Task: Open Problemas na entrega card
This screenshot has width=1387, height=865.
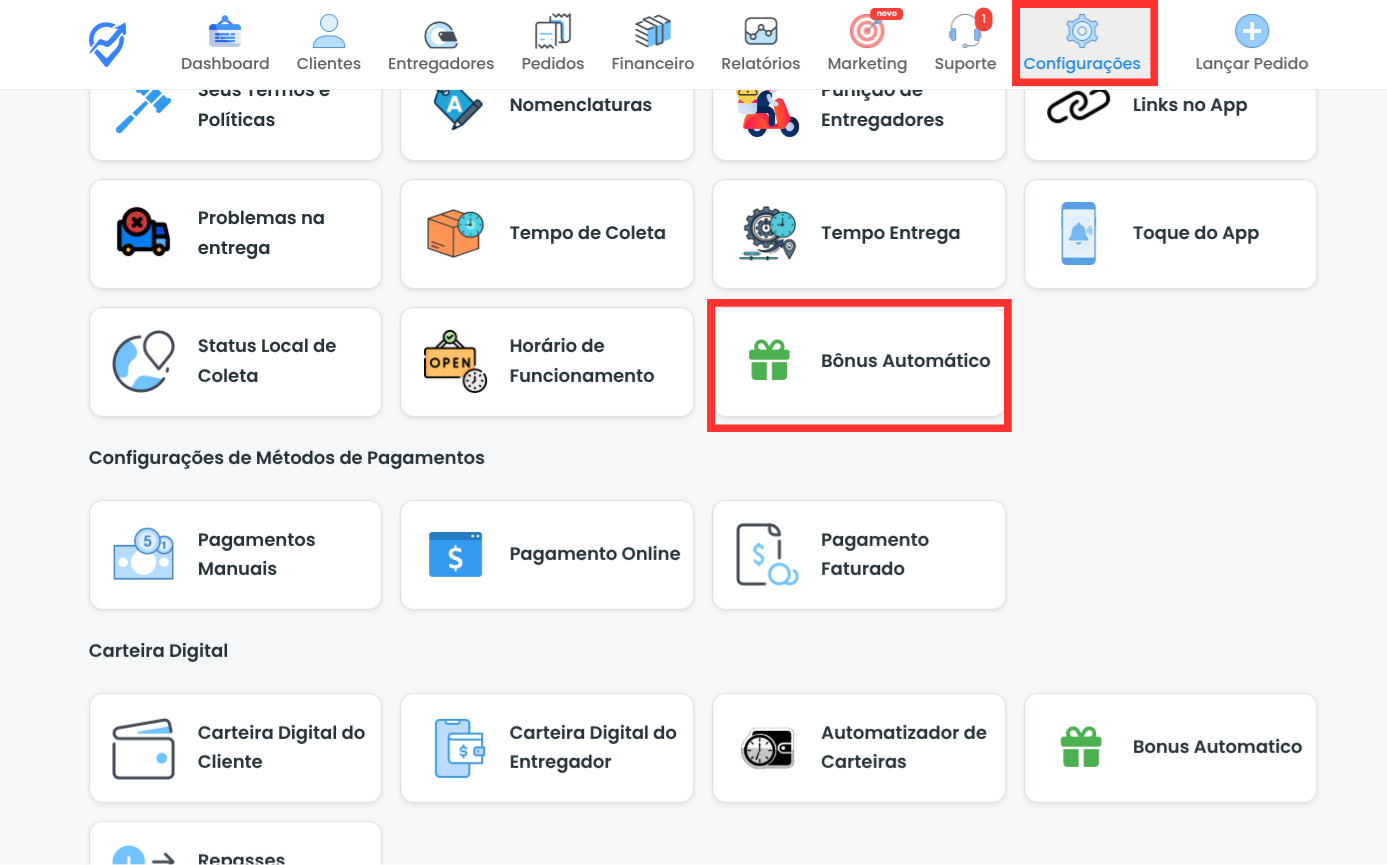Action: (235, 234)
